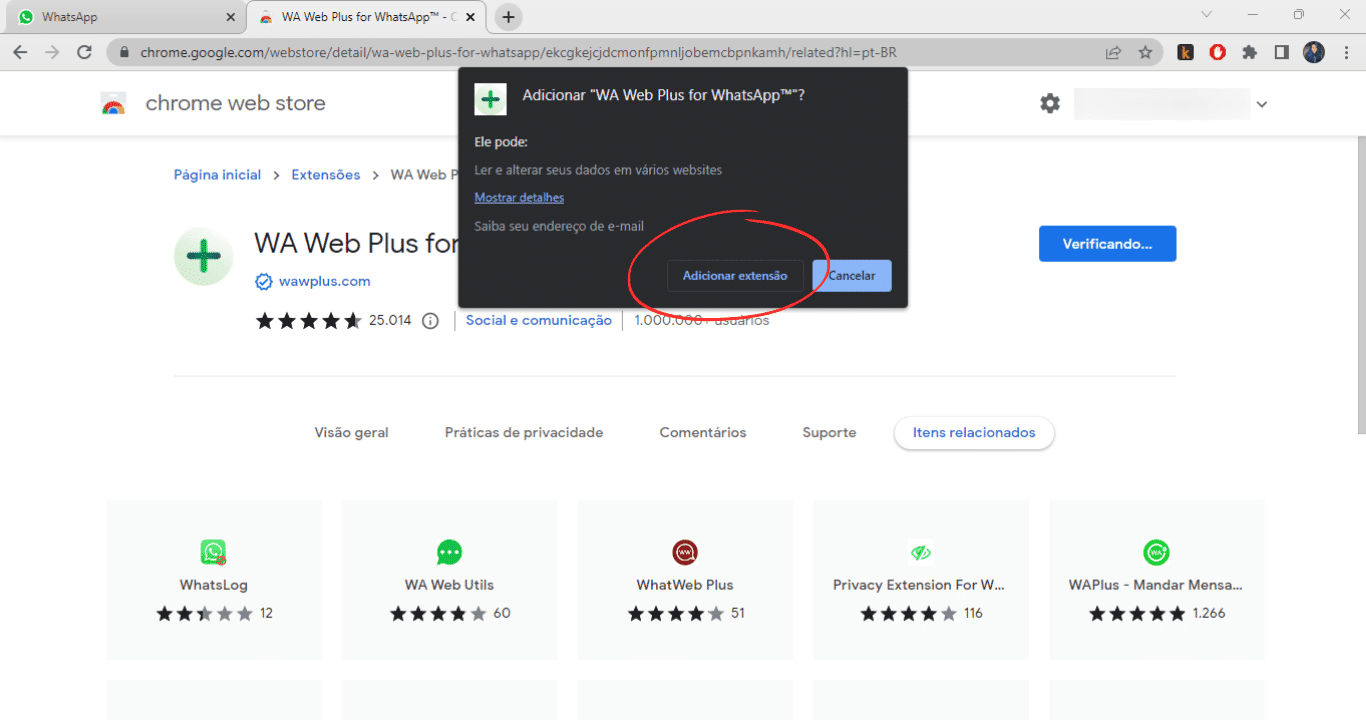Open the Social e comunicação category
The image size is (1366, 720).
[x=539, y=321]
